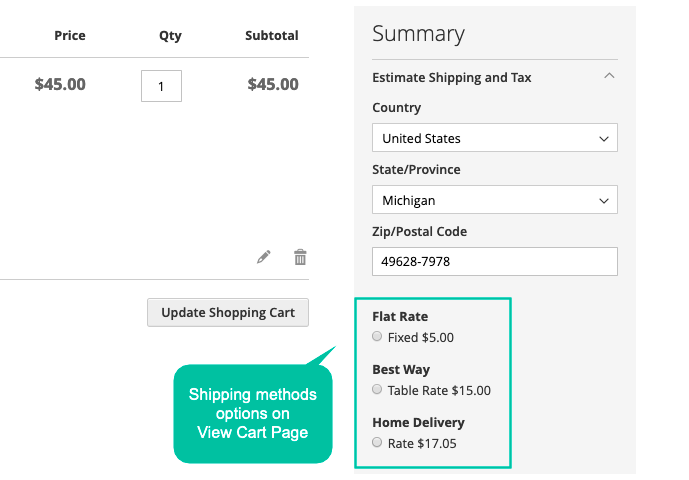Click the trash can remove item icon
This screenshot has width=689, height=480.
coord(300,257)
